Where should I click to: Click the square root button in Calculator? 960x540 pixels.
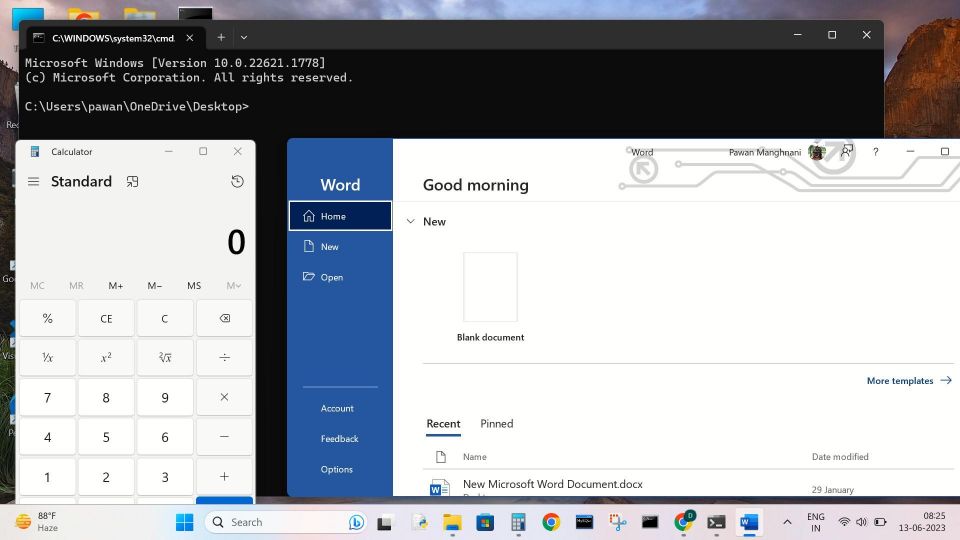click(x=165, y=357)
